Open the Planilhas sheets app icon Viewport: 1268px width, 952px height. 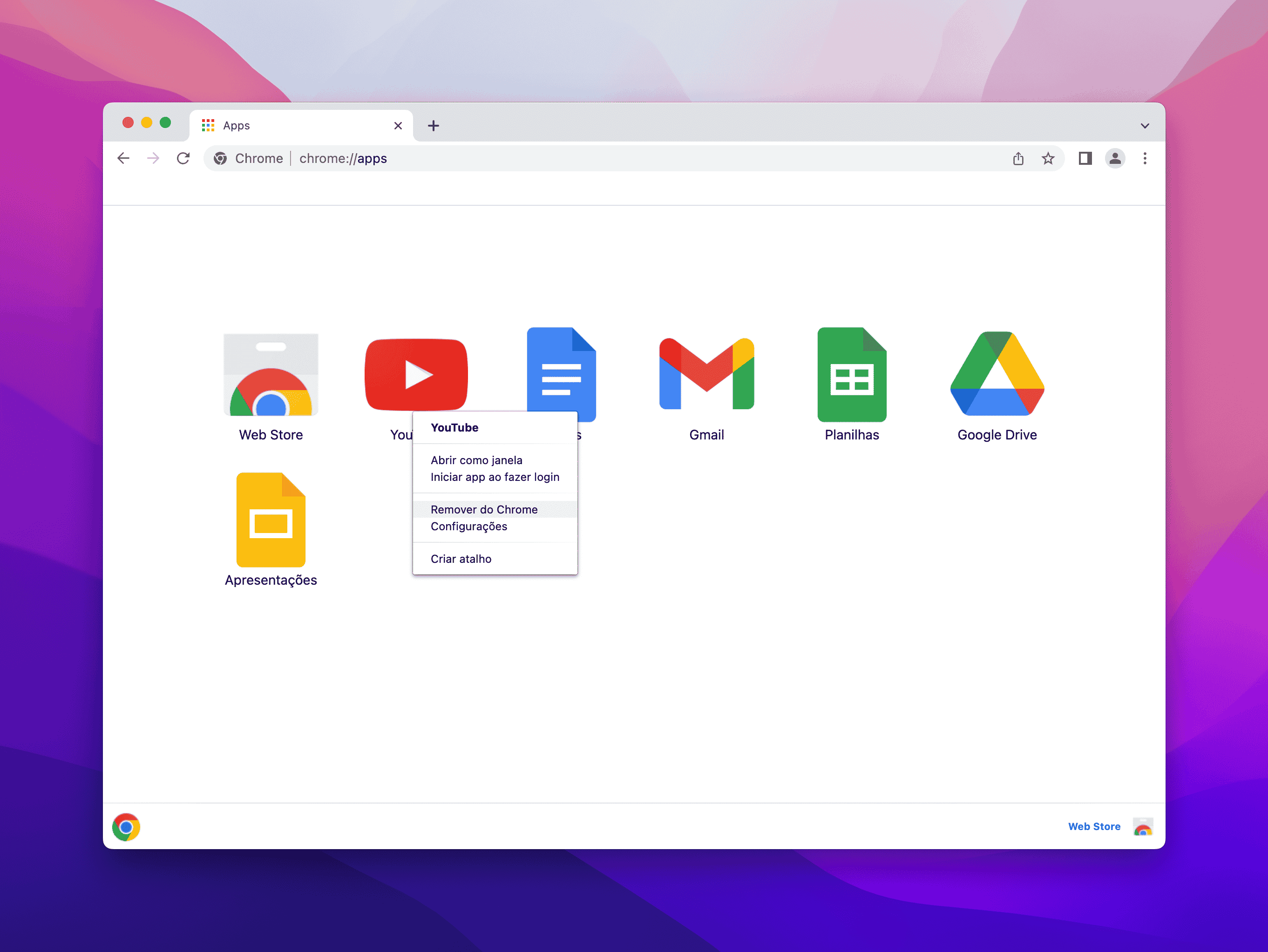tap(852, 374)
